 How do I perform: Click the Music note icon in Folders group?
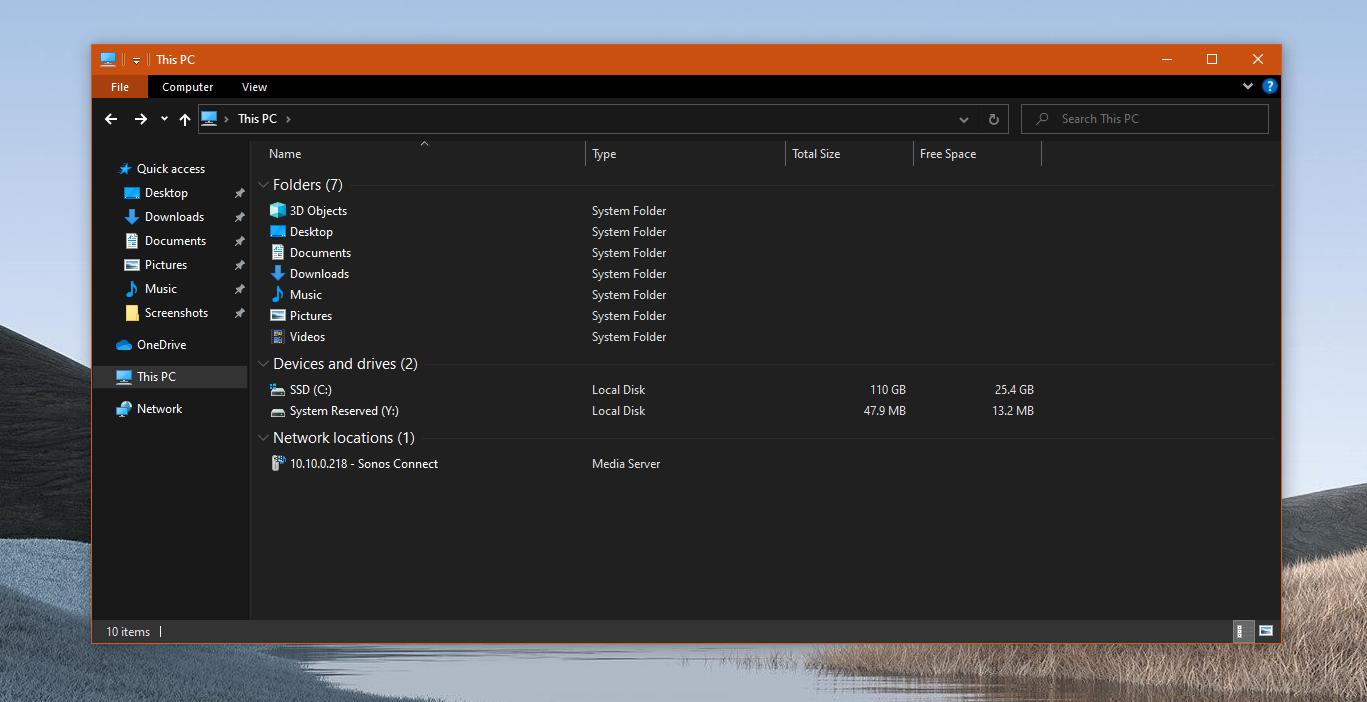(278, 295)
